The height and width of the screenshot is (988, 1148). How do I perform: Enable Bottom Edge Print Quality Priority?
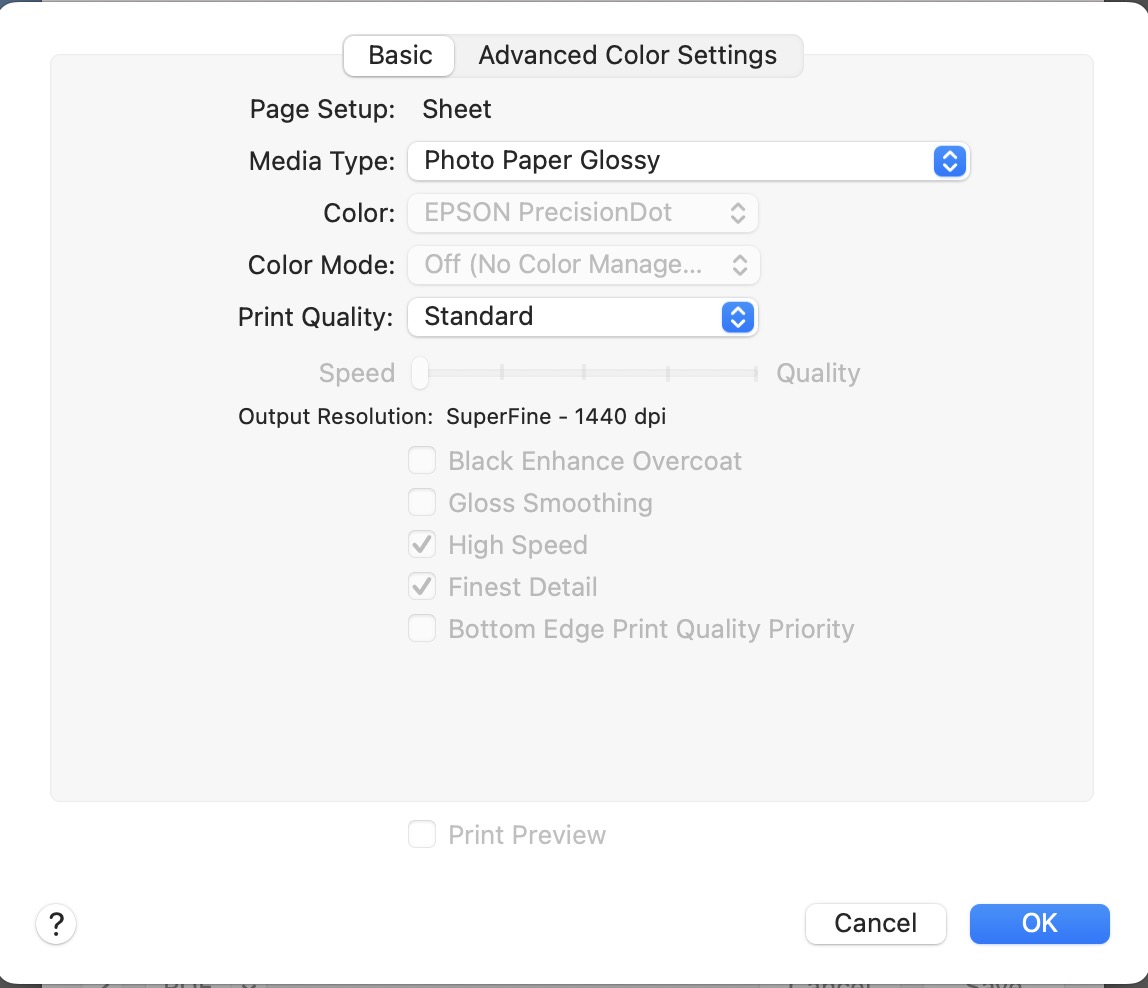(x=422, y=628)
